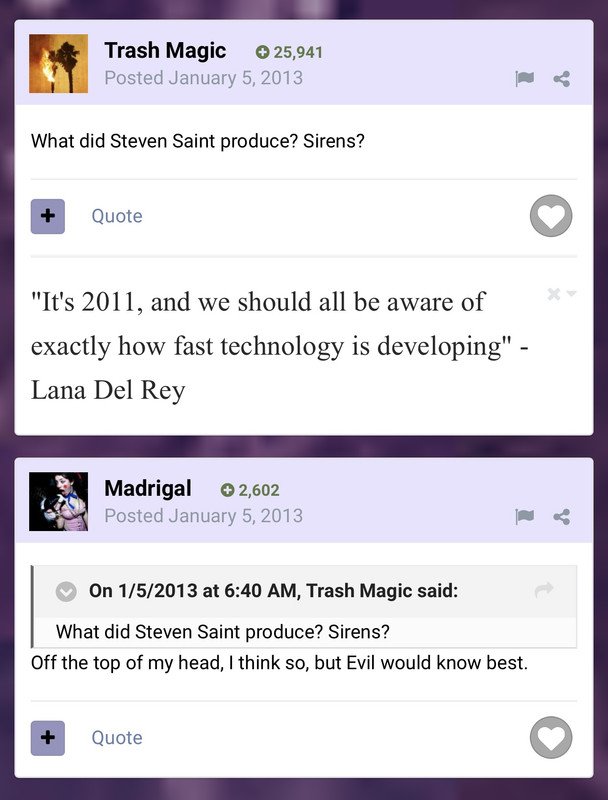This screenshot has height=800, width=608.
Task: Collapse the quoted Trash Magic block
Action: pos(66,592)
